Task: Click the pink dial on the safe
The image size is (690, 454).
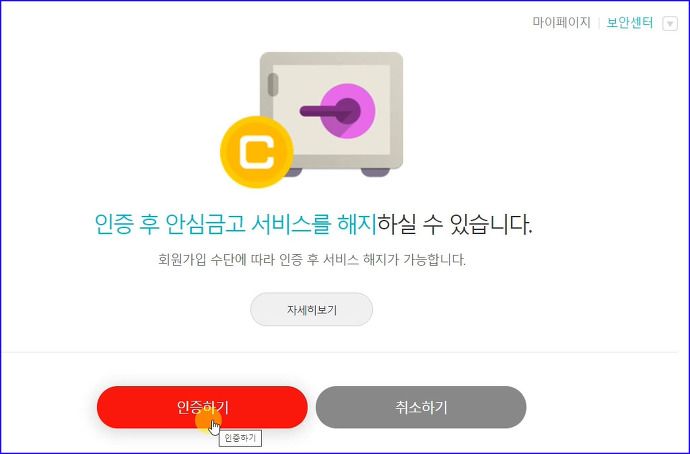Action: pyautogui.click(x=348, y=111)
